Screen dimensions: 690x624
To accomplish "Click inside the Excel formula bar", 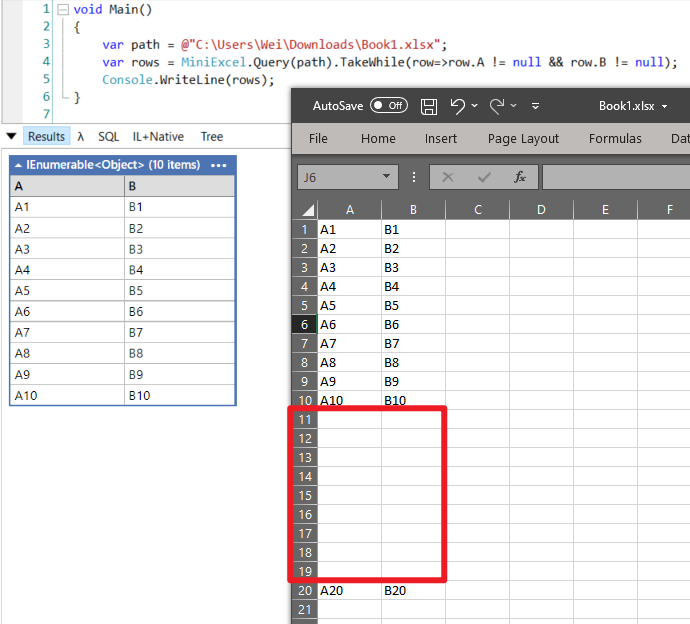I will click(x=616, y=177).
